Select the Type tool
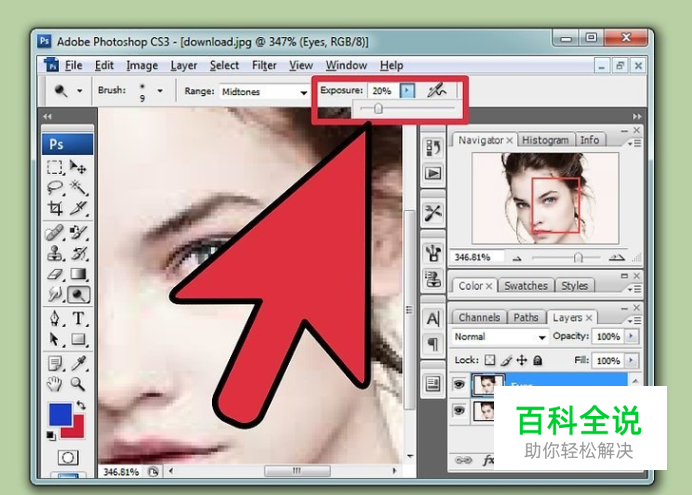This screenshot has width=692, height=495. point(79,318)
